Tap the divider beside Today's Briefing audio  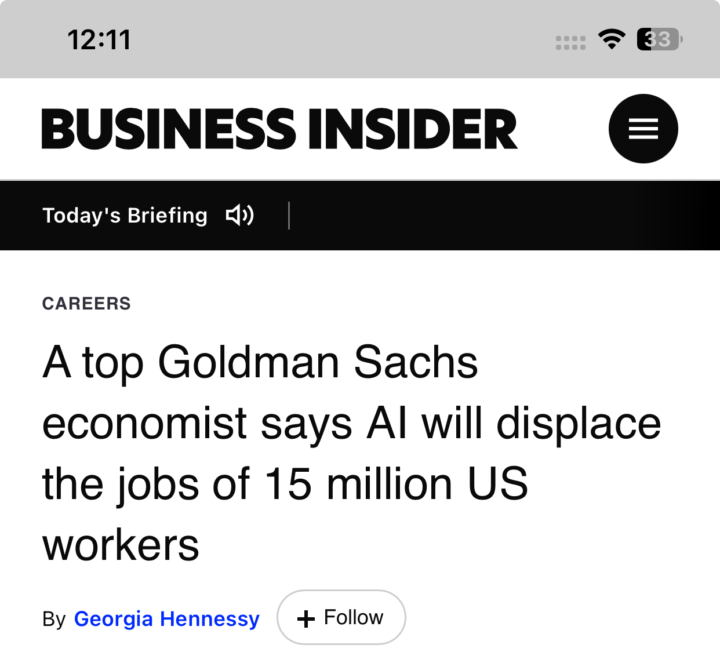click(x=289, y=215)
